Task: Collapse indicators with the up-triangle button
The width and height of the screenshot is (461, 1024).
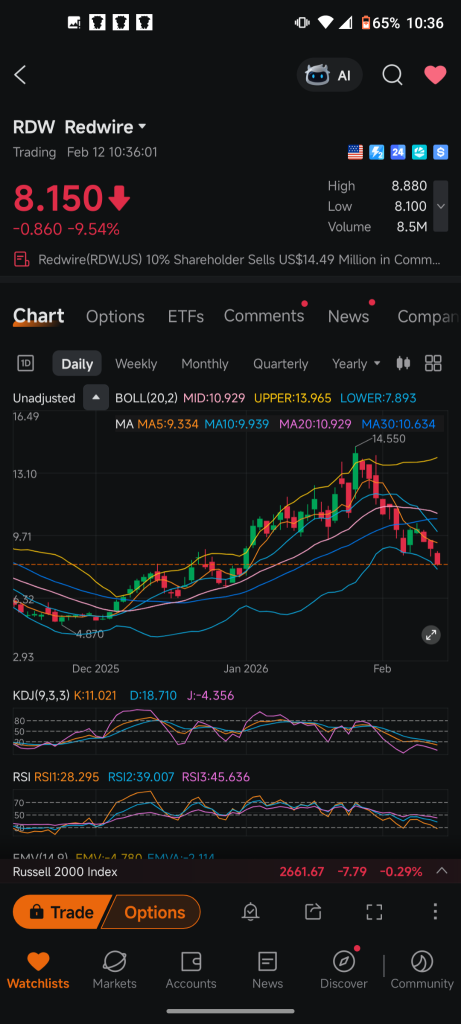Action: 96,398
